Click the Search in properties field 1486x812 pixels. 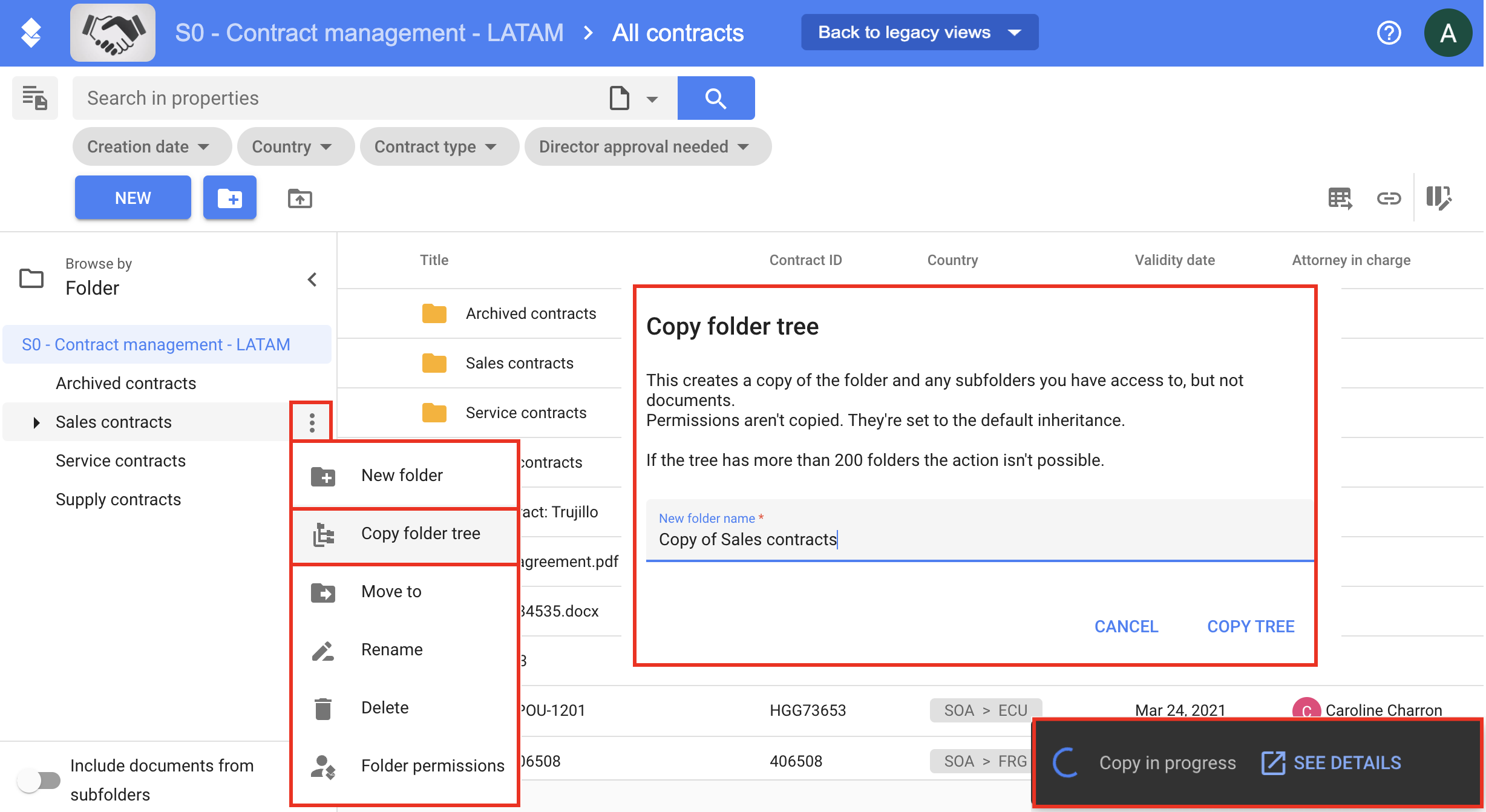tap(339, 98)
